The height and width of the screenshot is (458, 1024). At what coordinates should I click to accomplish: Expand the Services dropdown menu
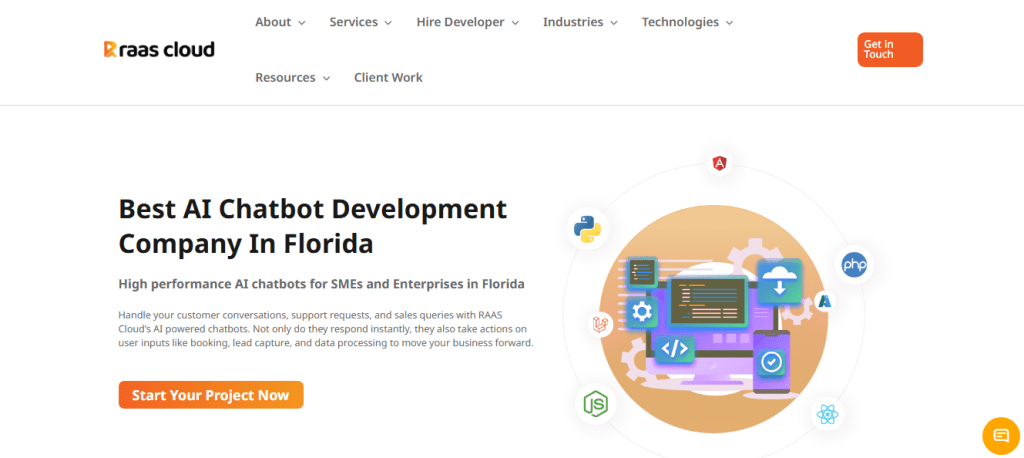pos(360,22)
